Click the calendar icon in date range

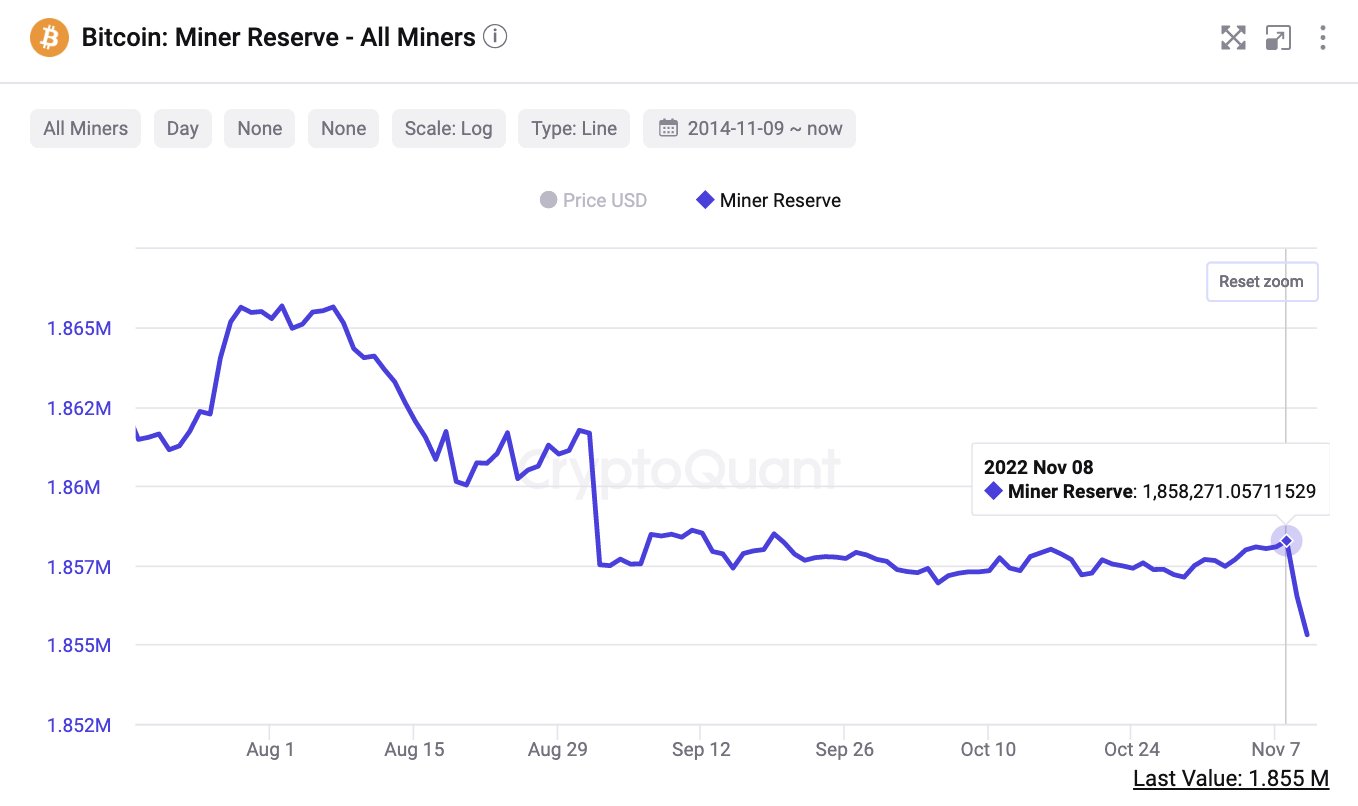(667, 128)
